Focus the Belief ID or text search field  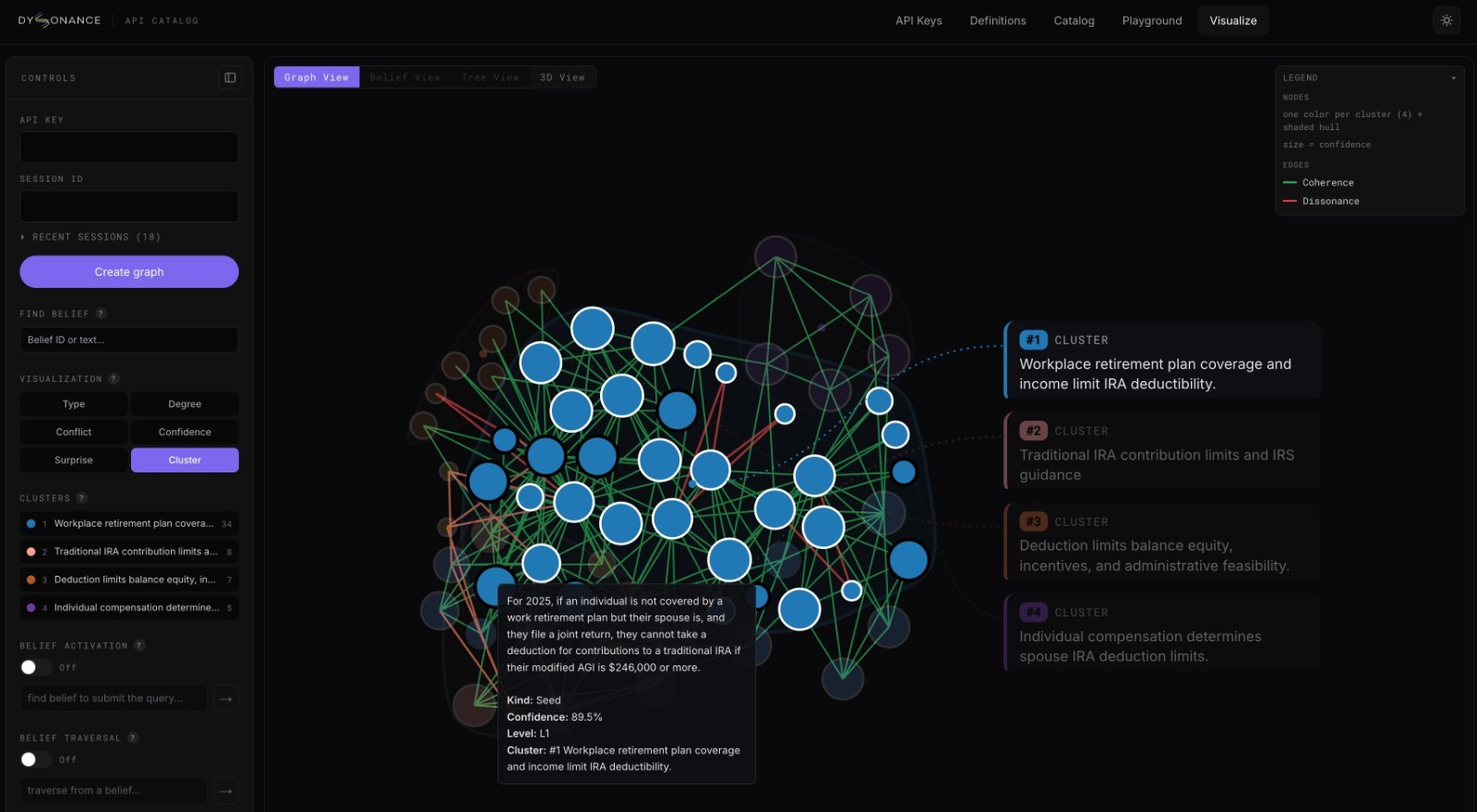[129, 340]
